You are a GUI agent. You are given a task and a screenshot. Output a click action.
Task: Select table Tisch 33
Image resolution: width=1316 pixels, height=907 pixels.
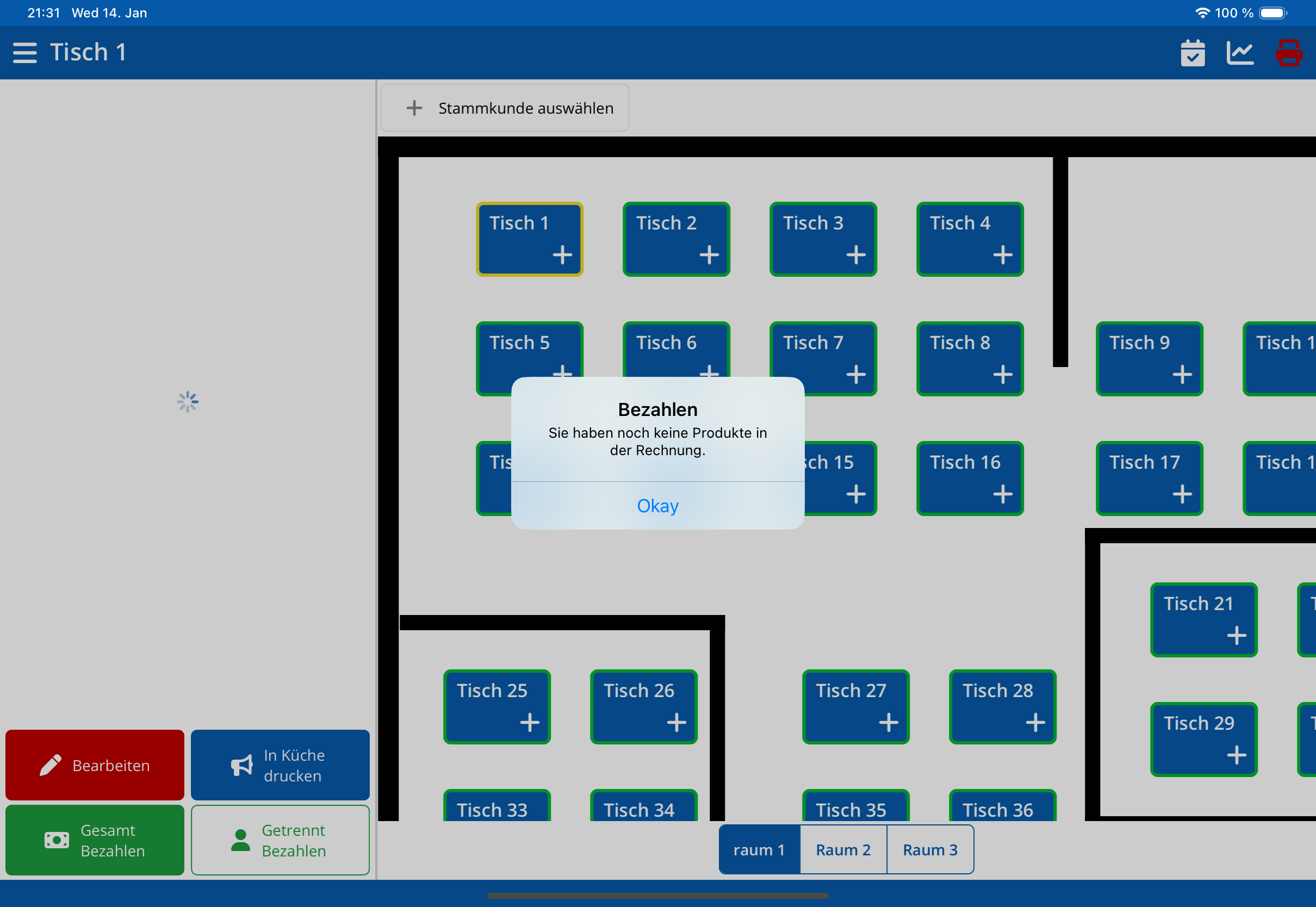497,805
